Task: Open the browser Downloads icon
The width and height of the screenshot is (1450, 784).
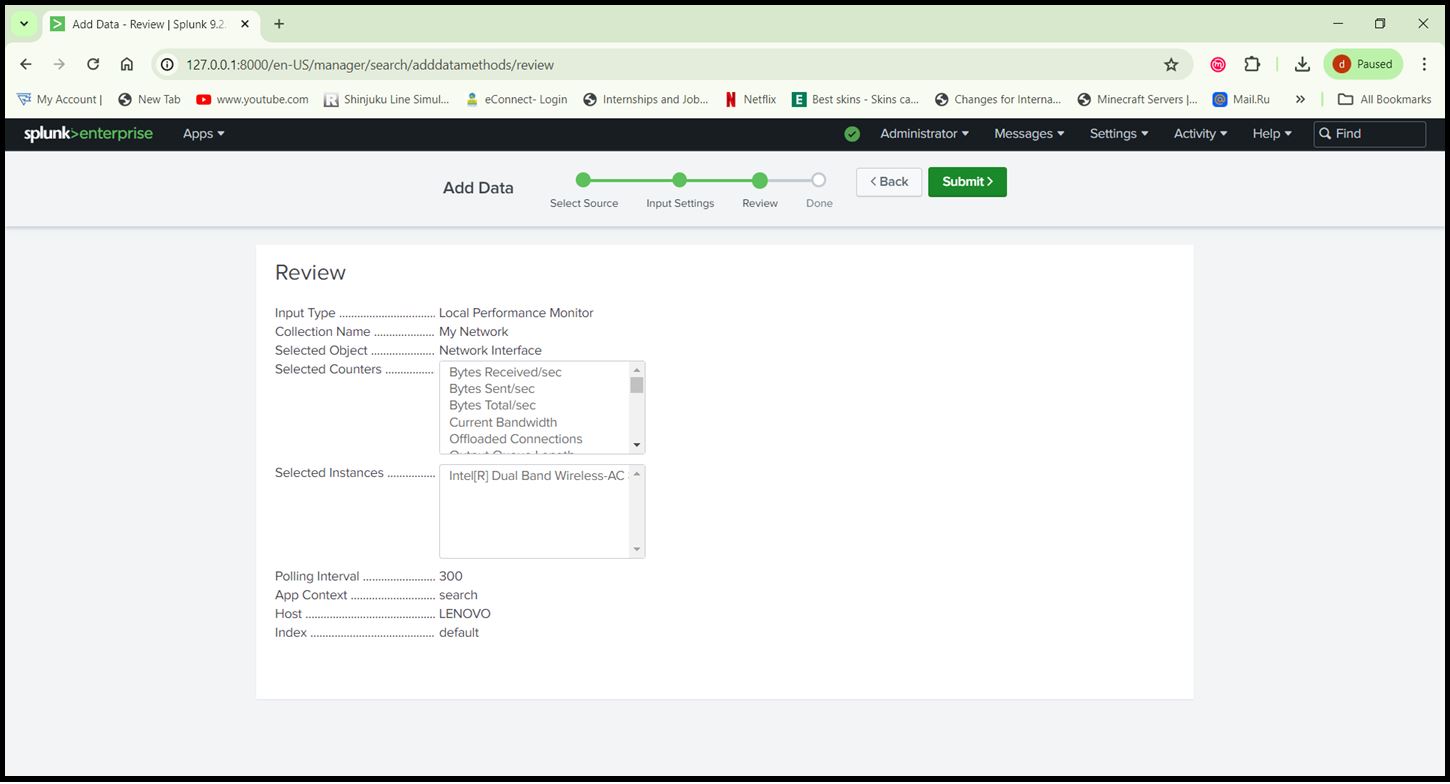Action: (1302, 63)
